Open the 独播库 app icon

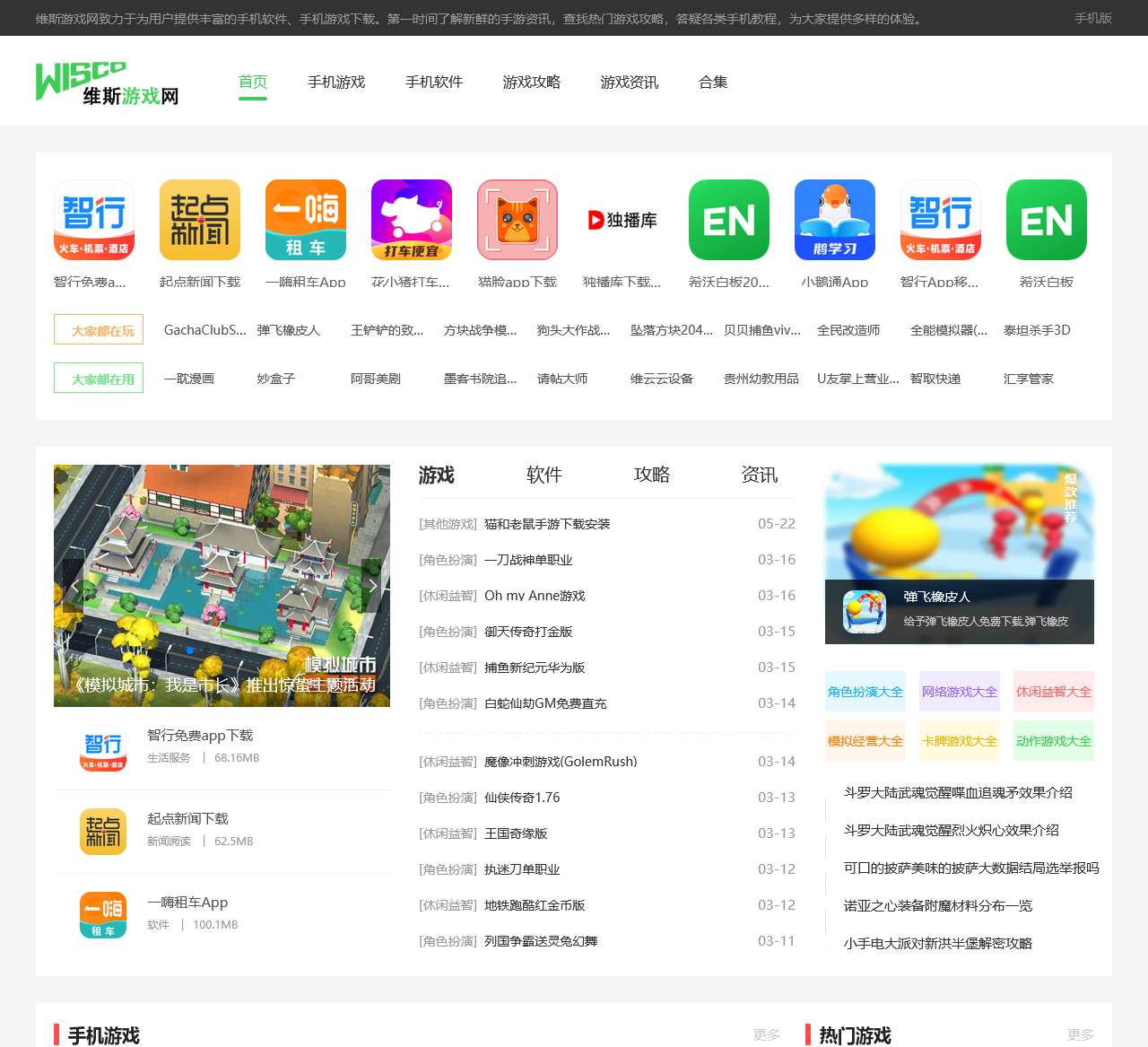[x=623, y=220]
